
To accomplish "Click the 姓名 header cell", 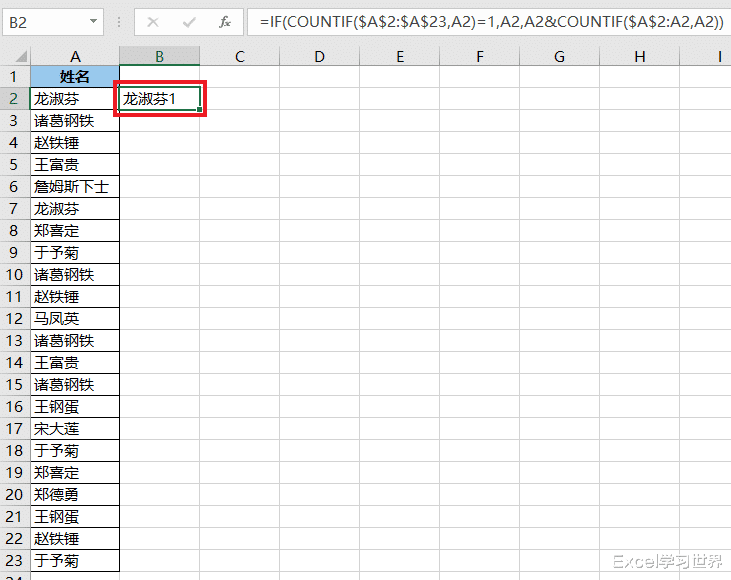I will [x=75, y=76].
